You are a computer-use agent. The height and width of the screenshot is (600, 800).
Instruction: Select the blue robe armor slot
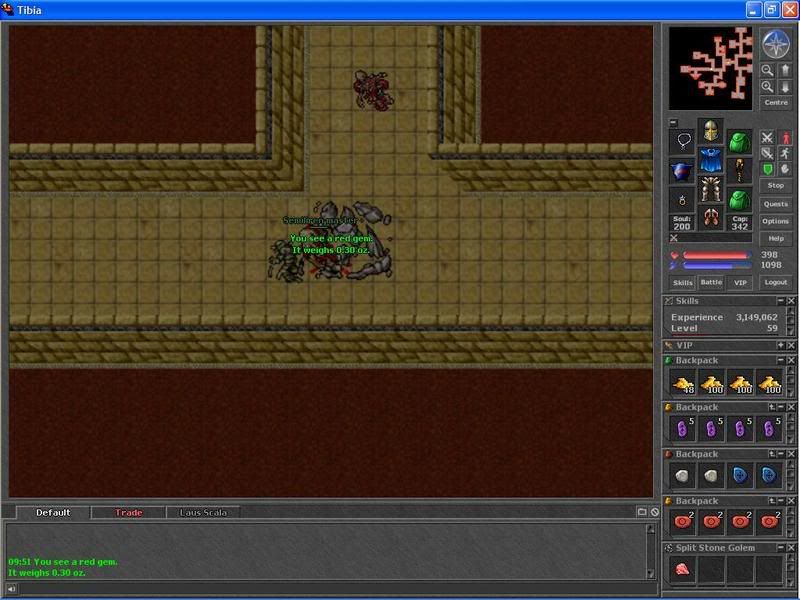point(711,160)
